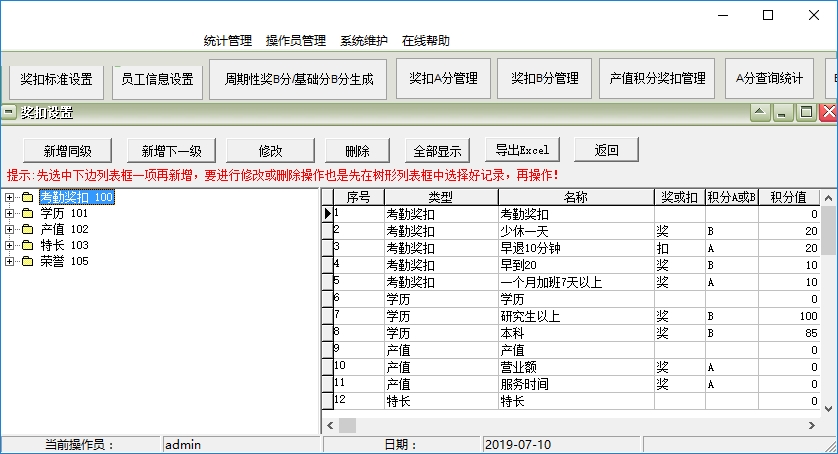Screen dimensions: 838x454
Task: Open the 在线帮助 menu
Action: pyautogui.click(x=426, y=41)
